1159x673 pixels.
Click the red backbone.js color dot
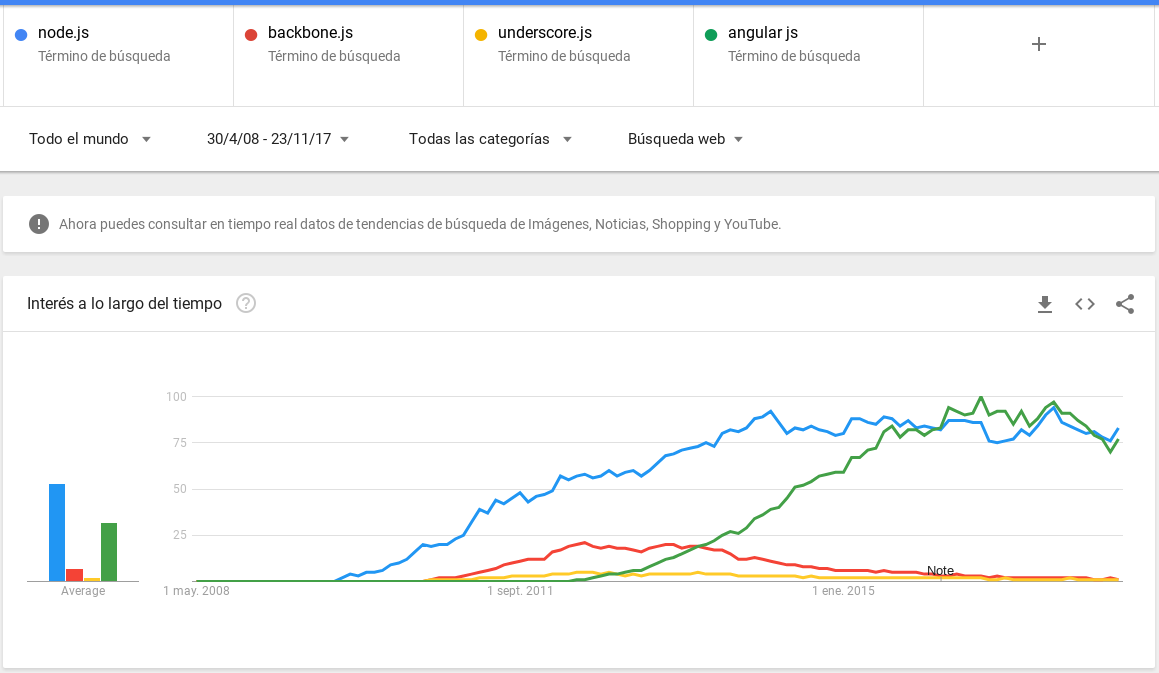tap(251, 35)
